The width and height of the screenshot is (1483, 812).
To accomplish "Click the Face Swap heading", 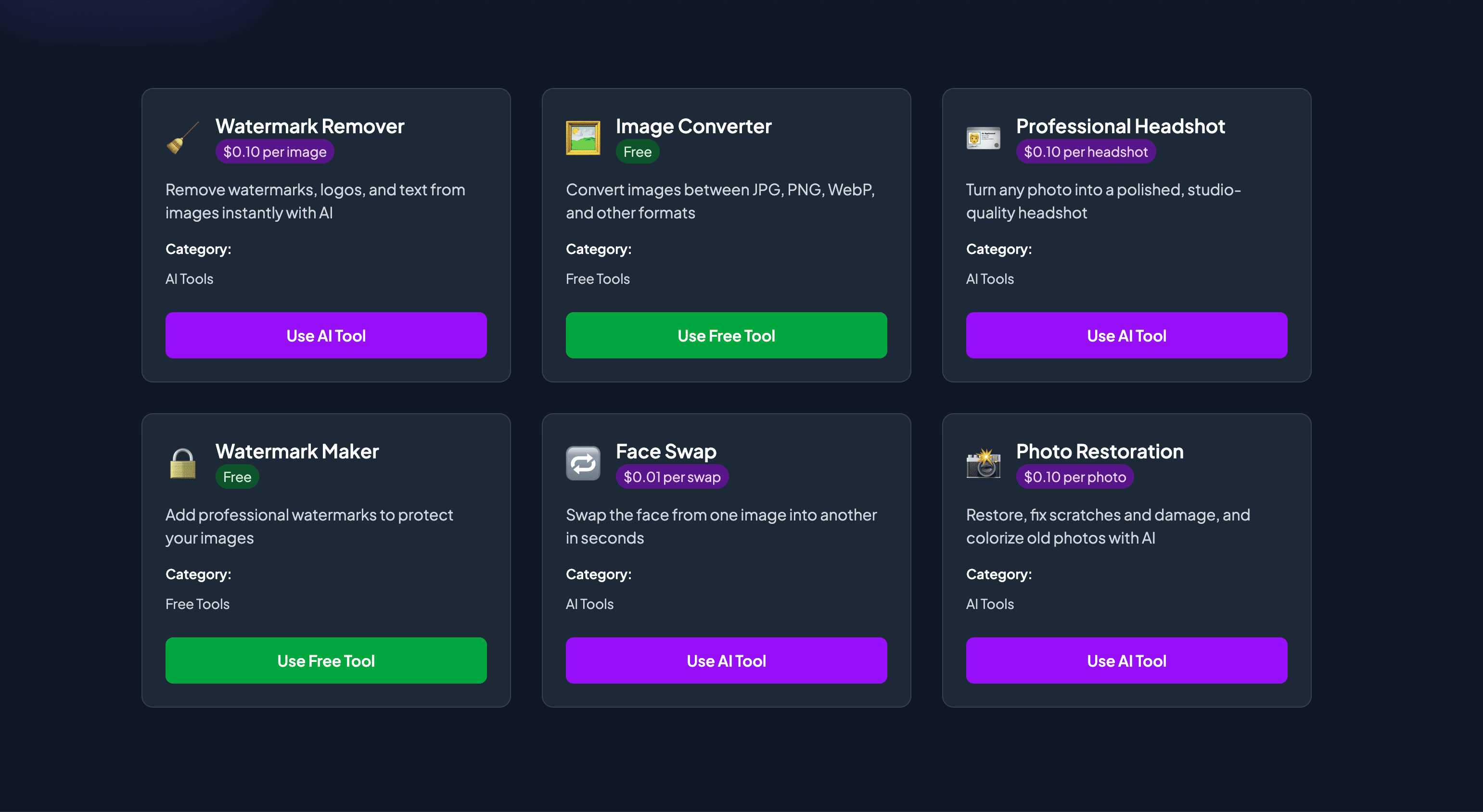I will pos(665,451).
